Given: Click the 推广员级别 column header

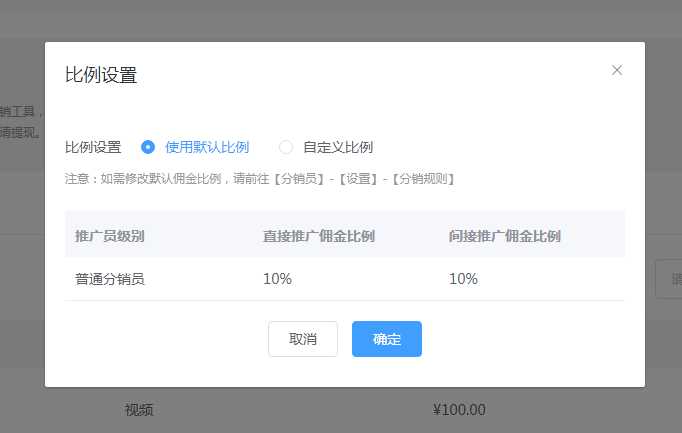Looking at the screenshot, I should pyautogui.click(x=110, y=236).
